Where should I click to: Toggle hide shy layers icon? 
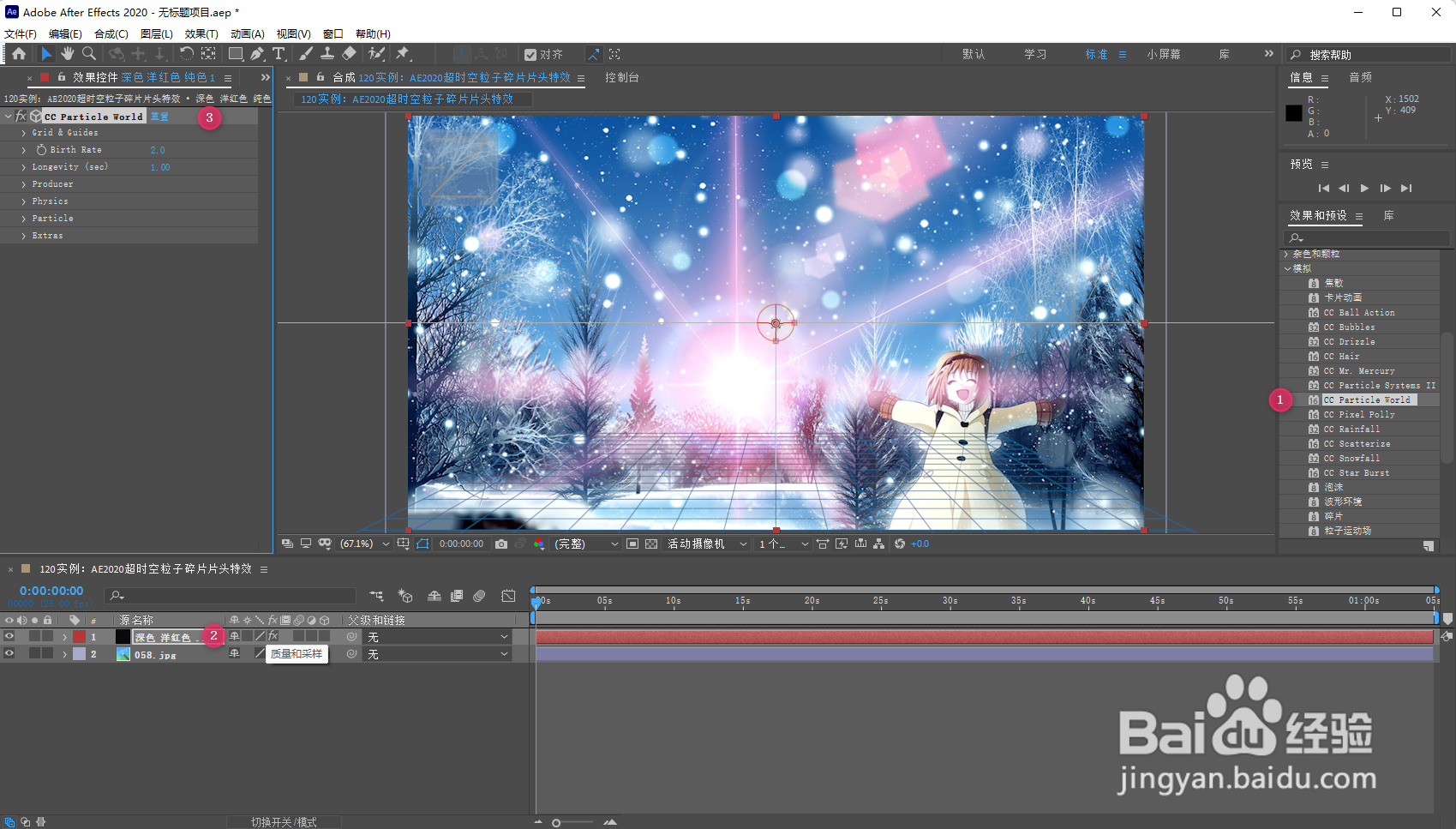pyautogui.click(x=434, y=596)
